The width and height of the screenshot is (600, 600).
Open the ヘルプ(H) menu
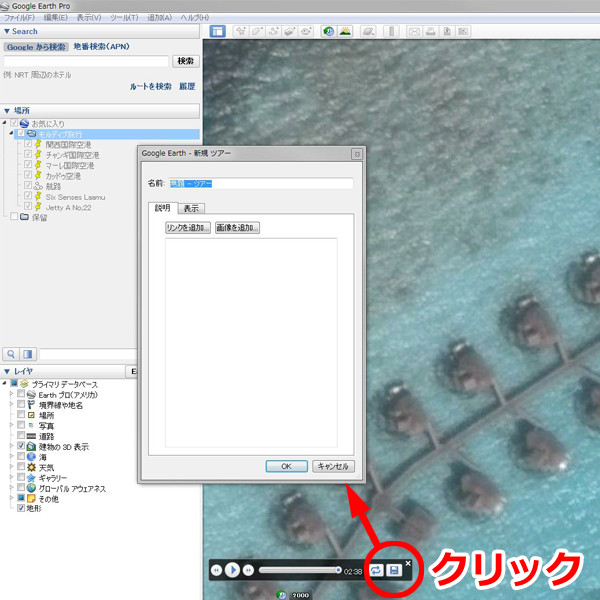coord(194,18)
